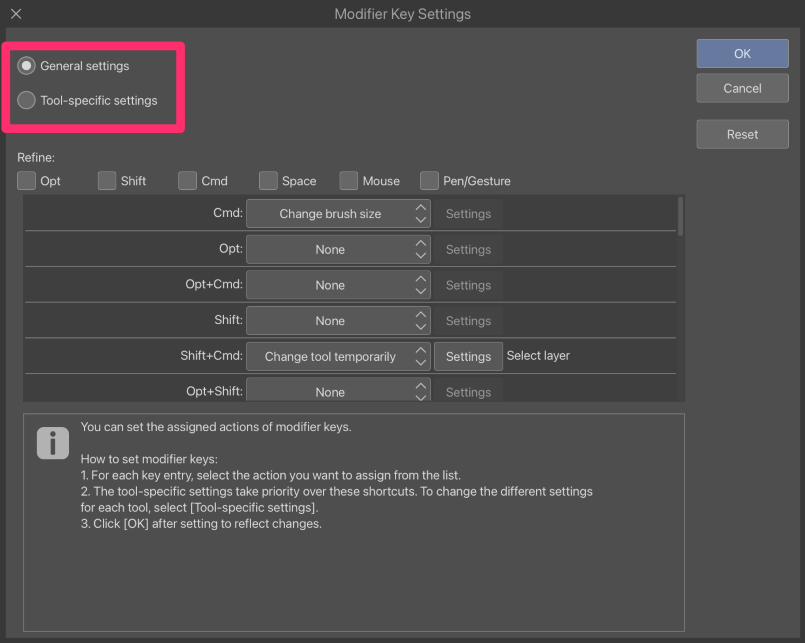Expand the Opt+Cmd action dropdown

(x=338, y=285)
